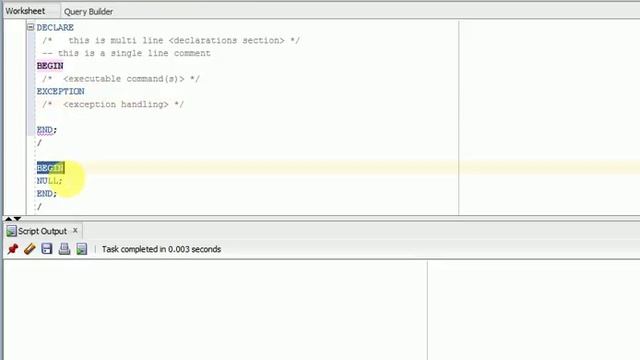Click the underlined END; after exception handling
640x360 pixels.
pyautogui.click(x=47, y=130)
